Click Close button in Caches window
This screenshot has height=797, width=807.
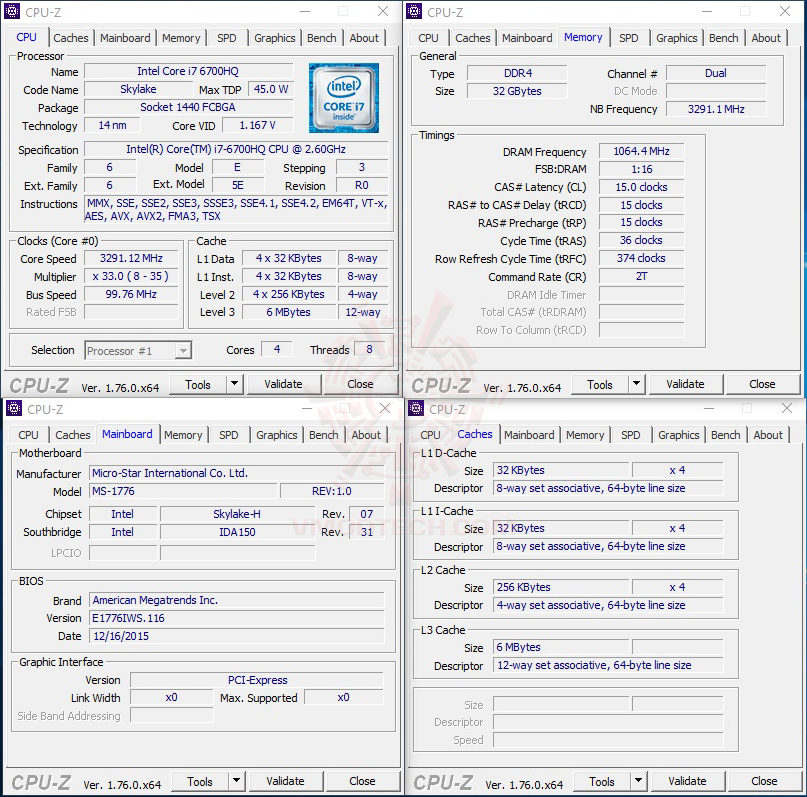tap(764, 782)
